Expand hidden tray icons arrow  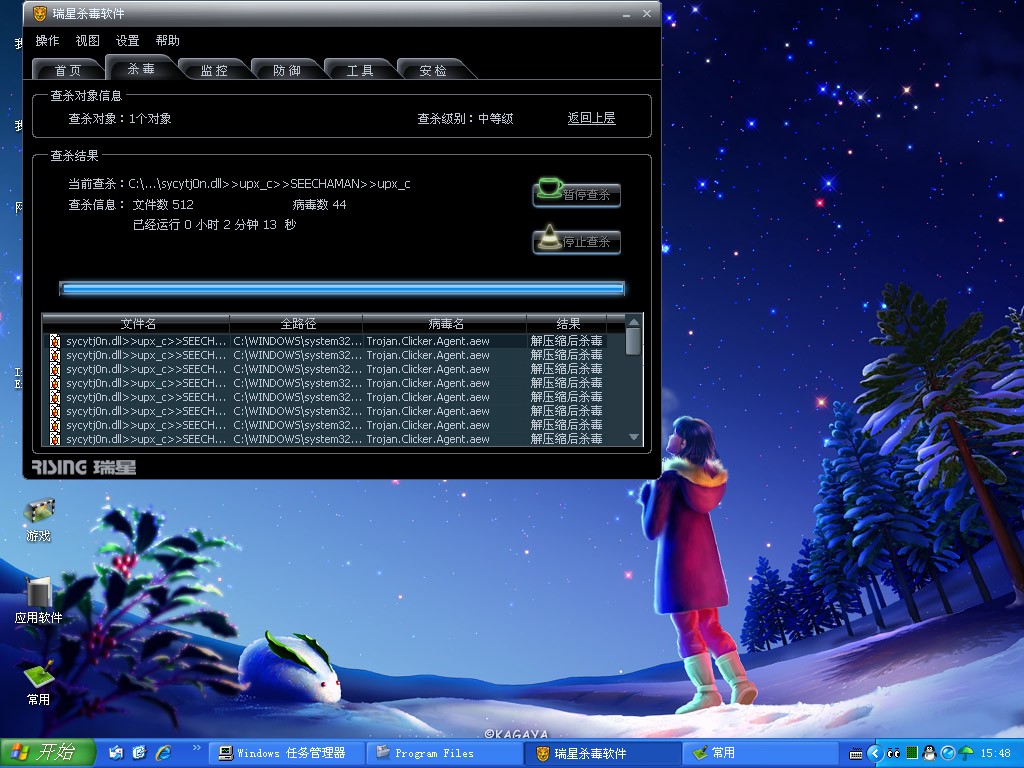pos(875,753)
